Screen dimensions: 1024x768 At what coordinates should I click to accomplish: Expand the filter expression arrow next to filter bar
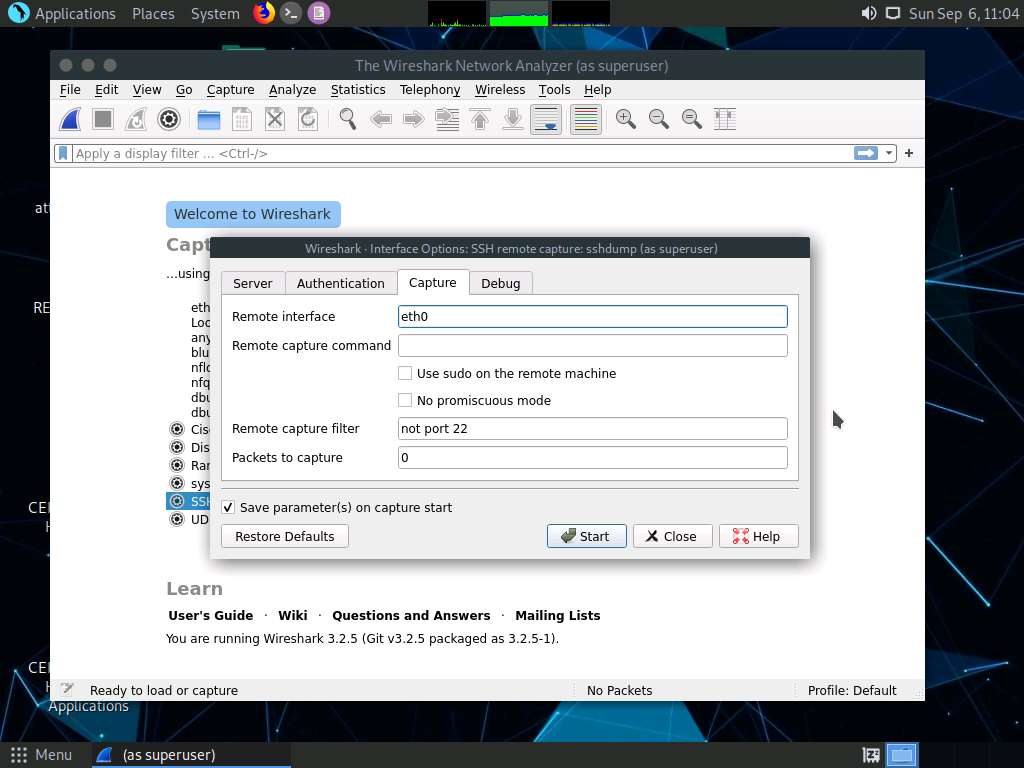pyautogui.click(x=889, y=153)
